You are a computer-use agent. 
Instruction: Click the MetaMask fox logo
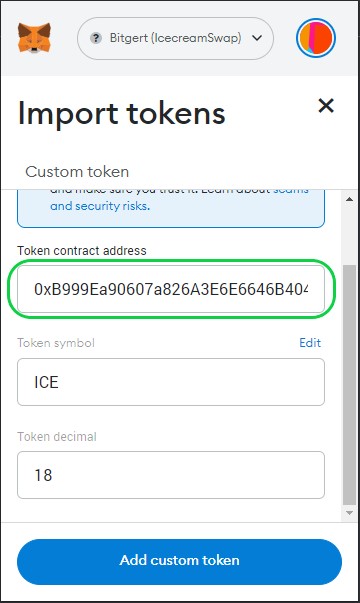(34, 38)
